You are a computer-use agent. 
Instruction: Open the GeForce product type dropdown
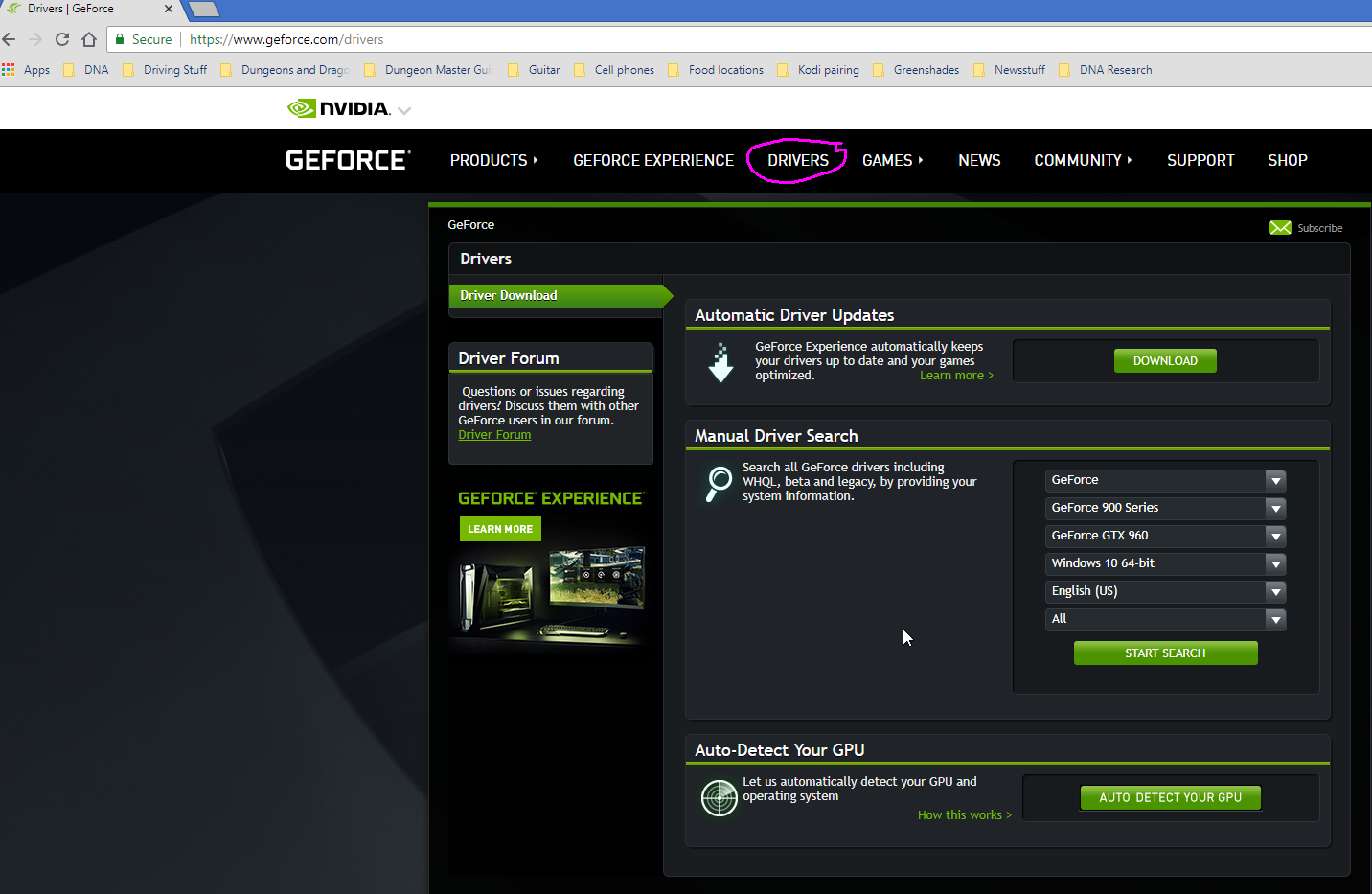coord(1165,480)
